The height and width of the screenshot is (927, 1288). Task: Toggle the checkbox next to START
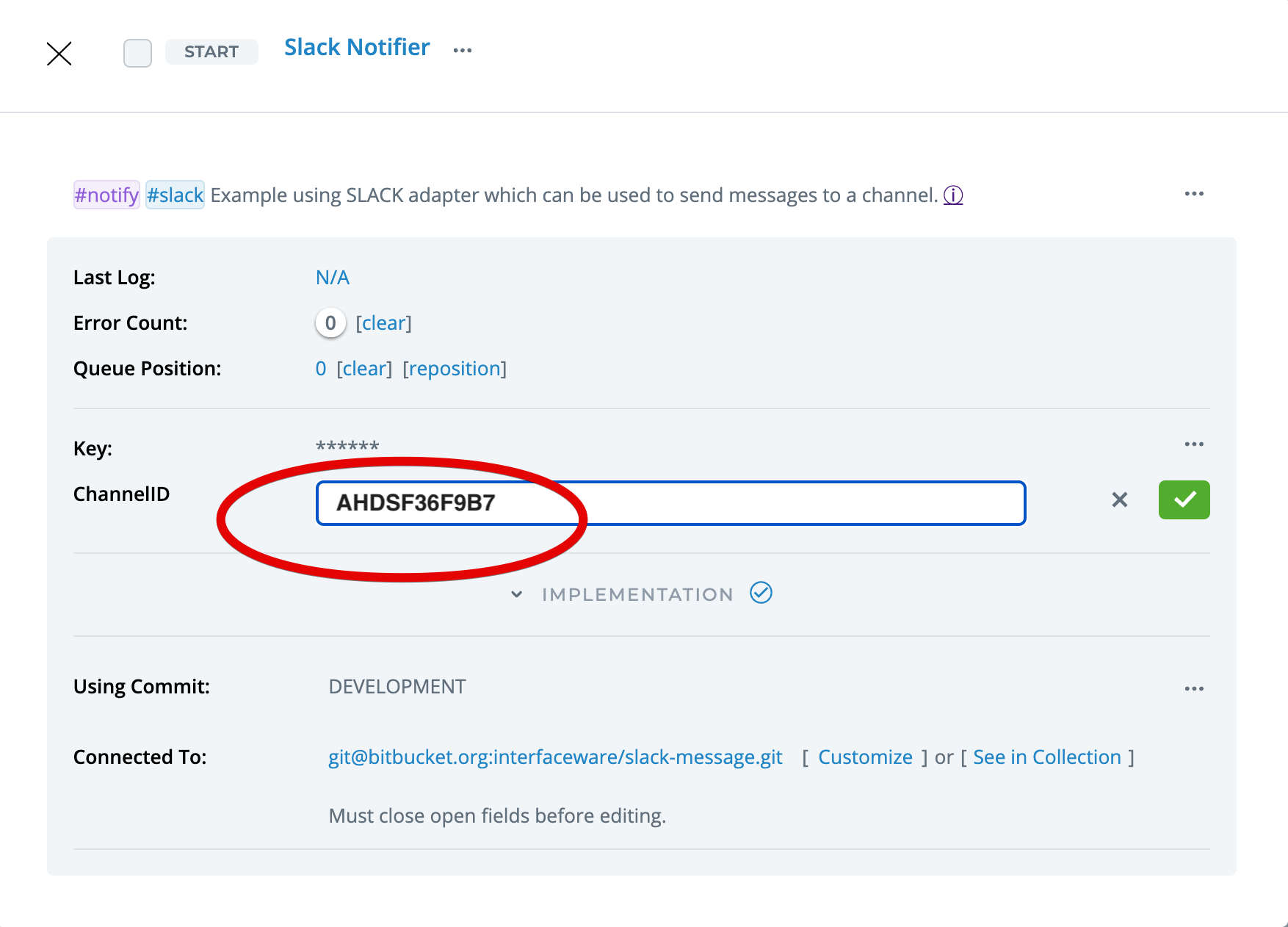137,53
